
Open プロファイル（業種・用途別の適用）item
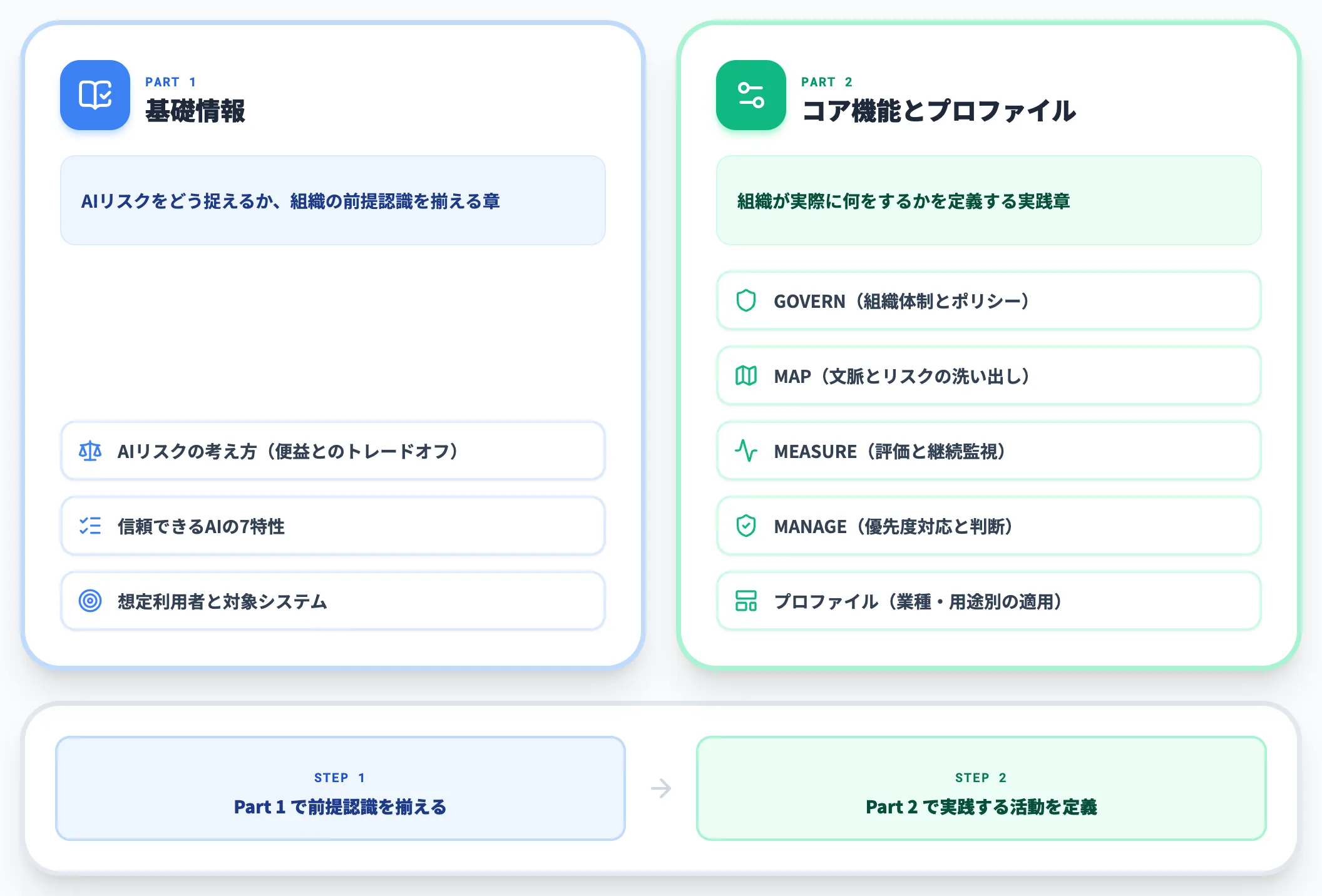tap(989, 601)
